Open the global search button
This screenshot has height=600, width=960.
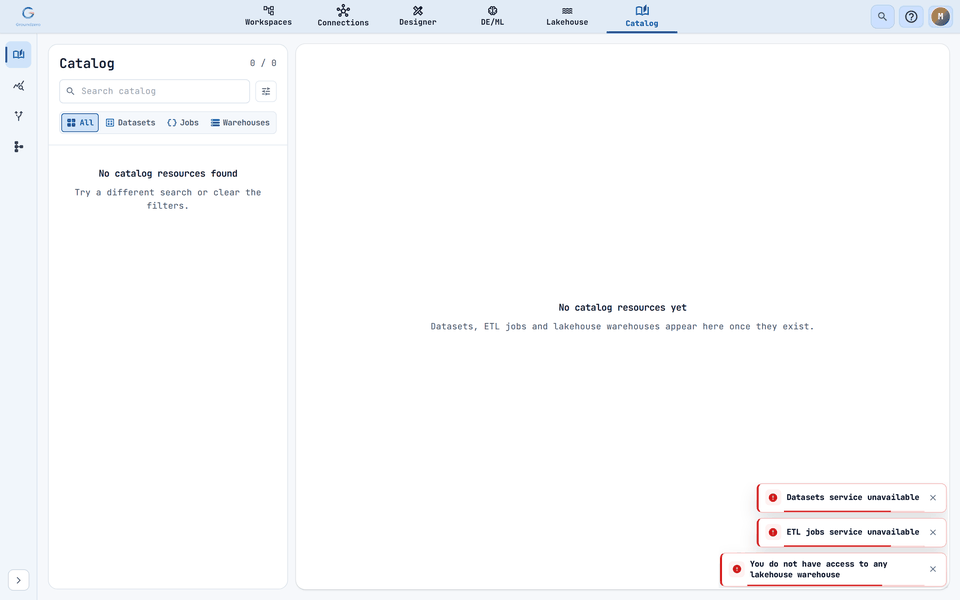pos(882,17)
